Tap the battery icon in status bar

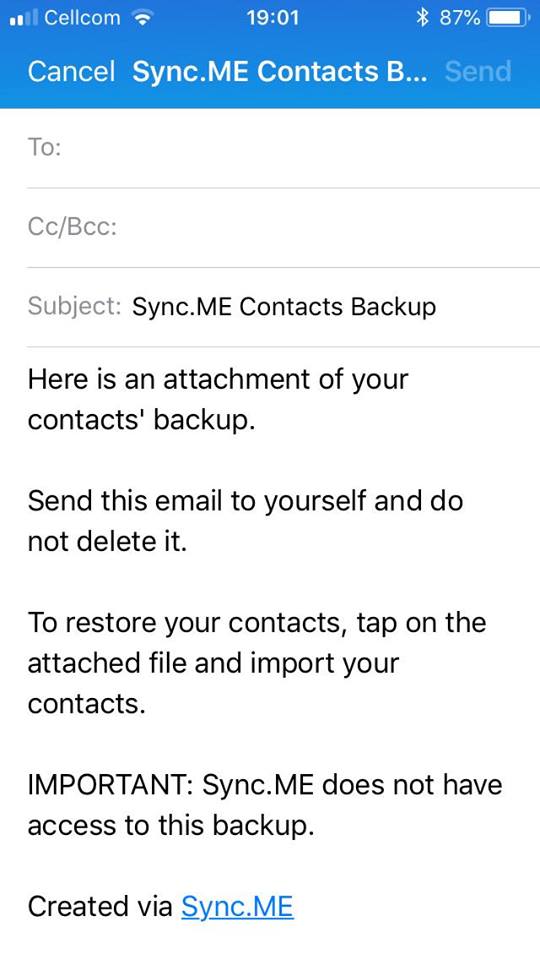pos(508,18)
